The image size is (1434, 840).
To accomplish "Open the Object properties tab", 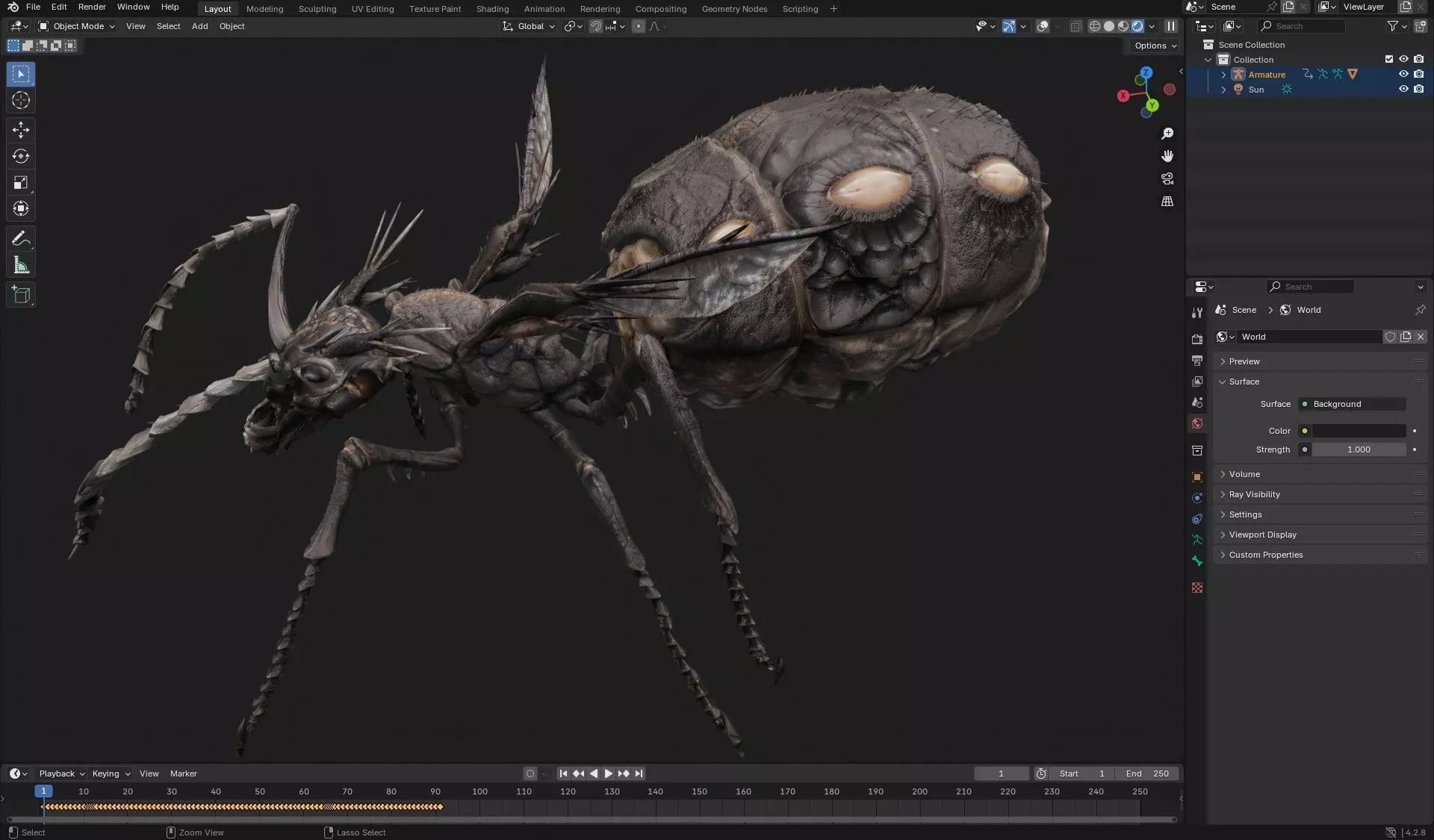I will (x=1197, y=476).
